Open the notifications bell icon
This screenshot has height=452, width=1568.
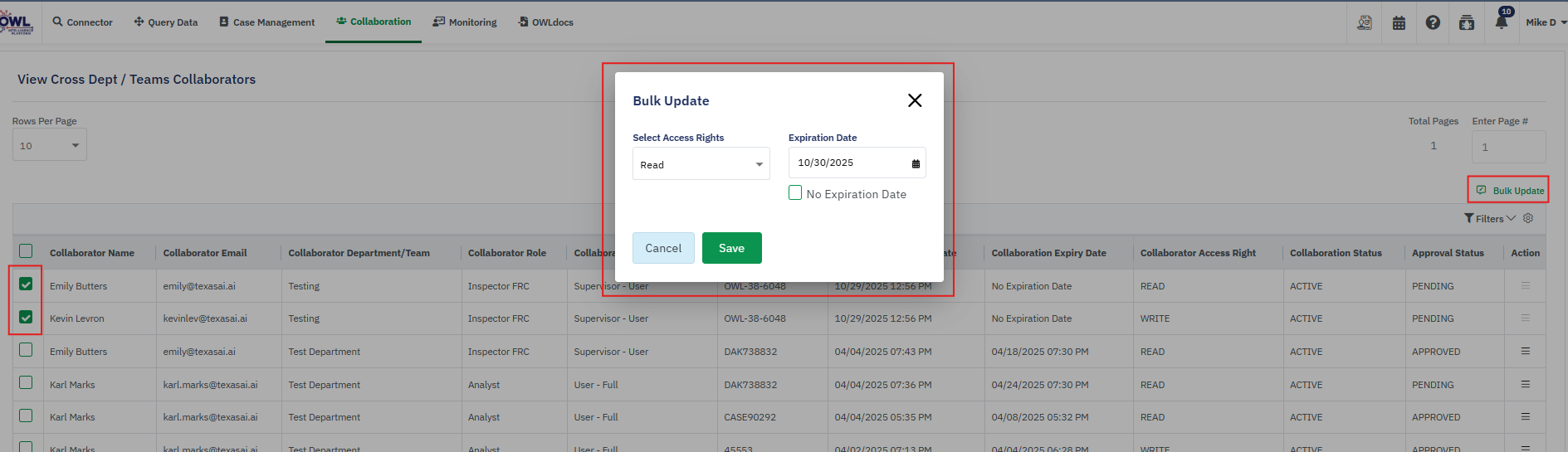coord(1501,22)
